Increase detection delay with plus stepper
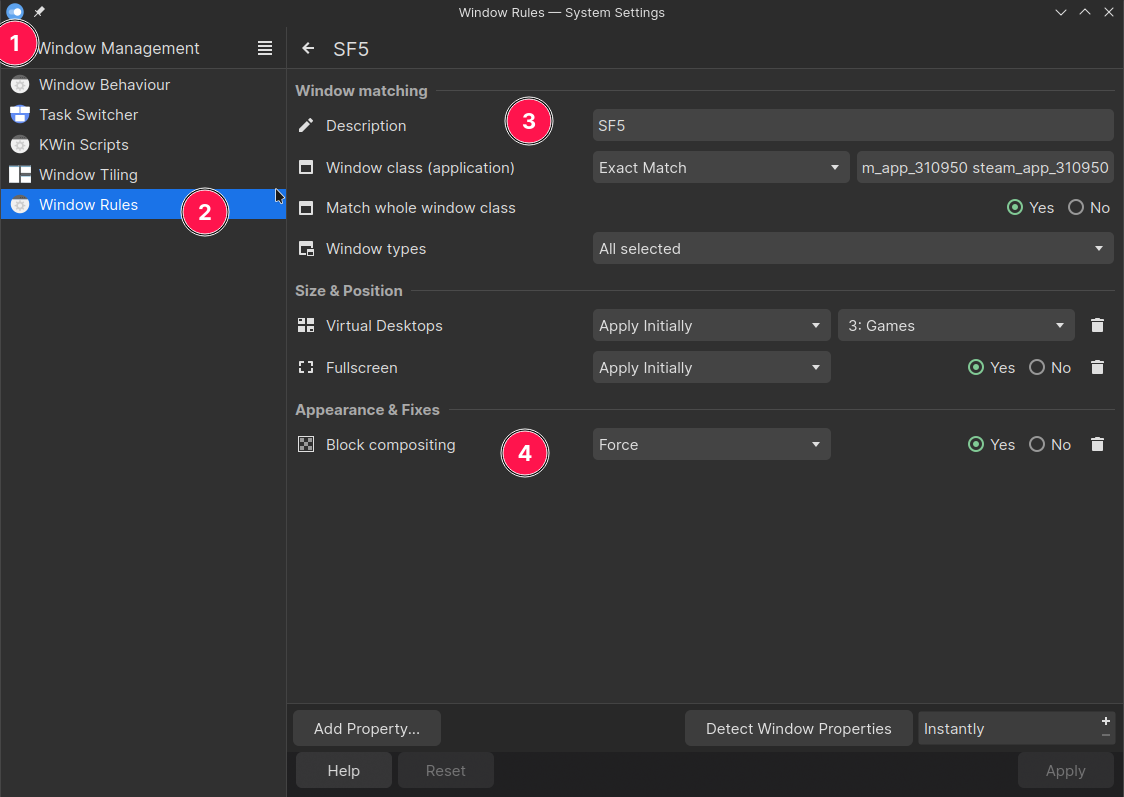This screenshot has width=1124, height=797. point(1105,721)
